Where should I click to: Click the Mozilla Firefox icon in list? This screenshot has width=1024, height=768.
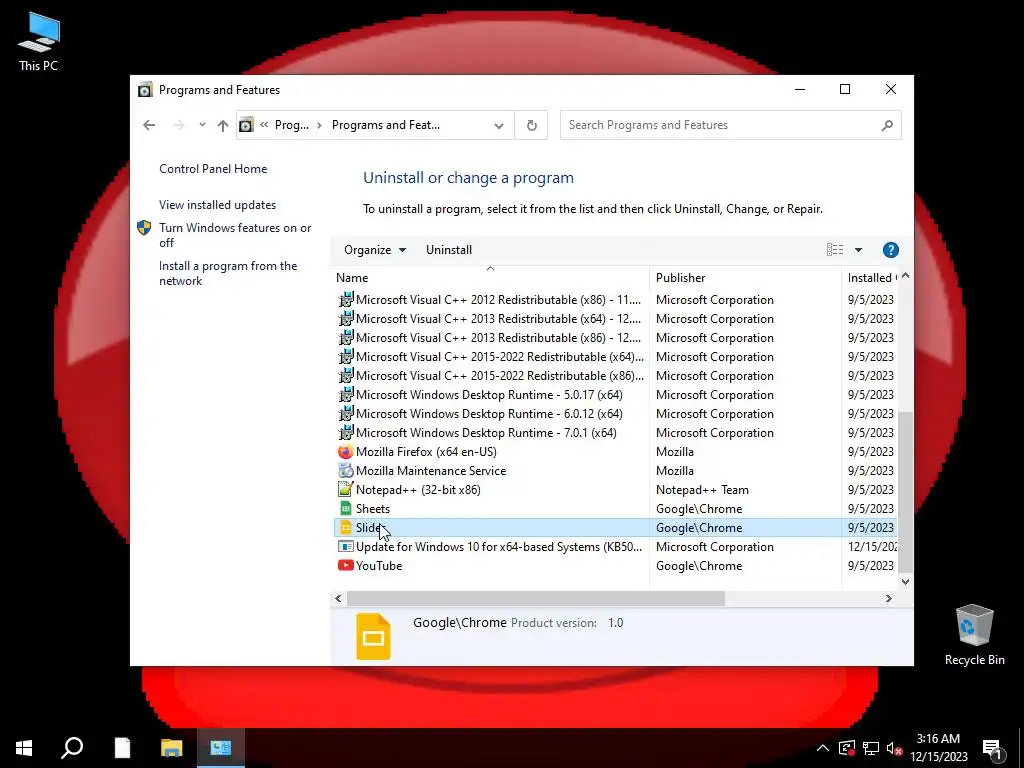tap(345, 451)
